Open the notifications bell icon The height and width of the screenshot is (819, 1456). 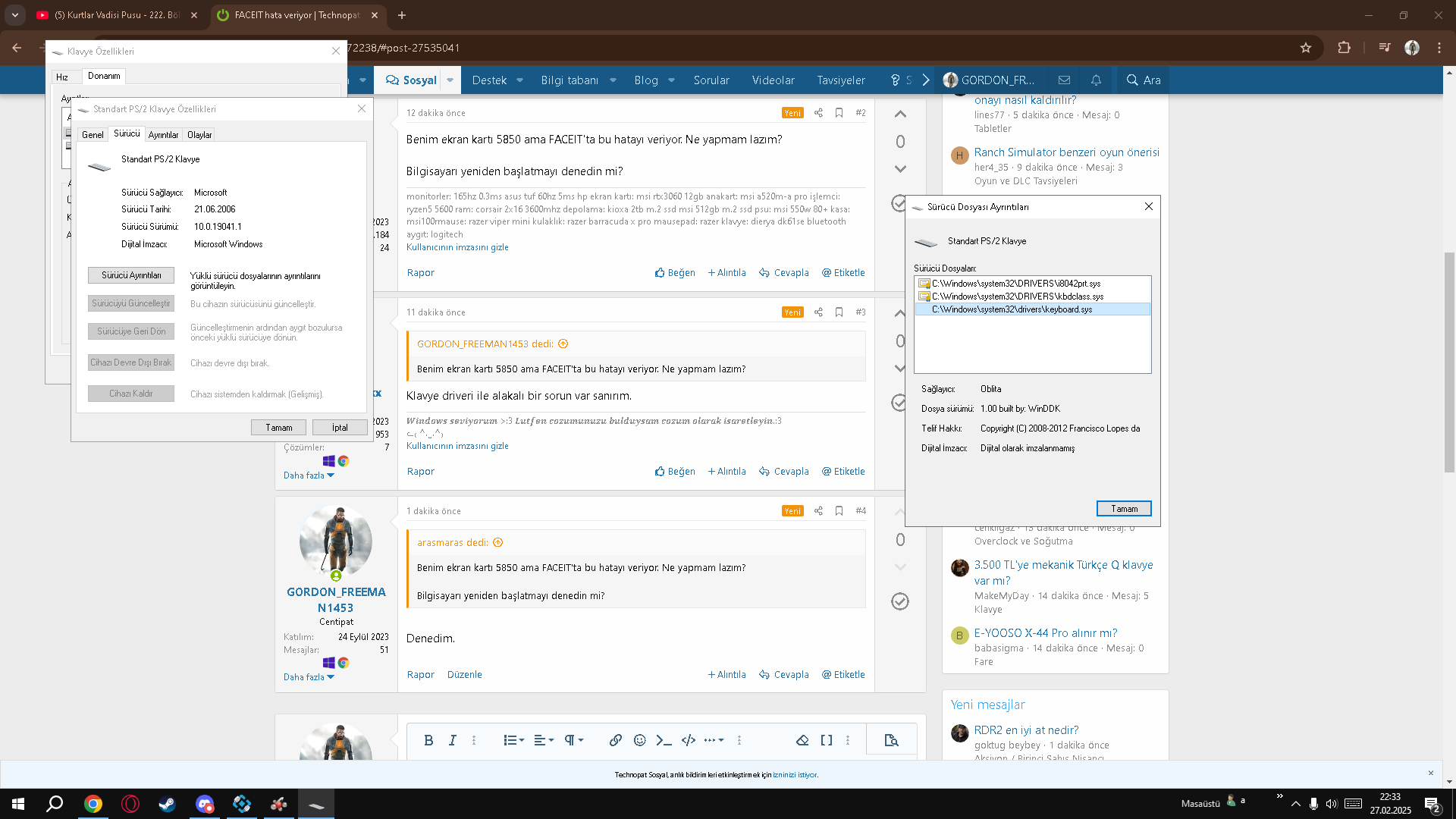point(1096,80)
